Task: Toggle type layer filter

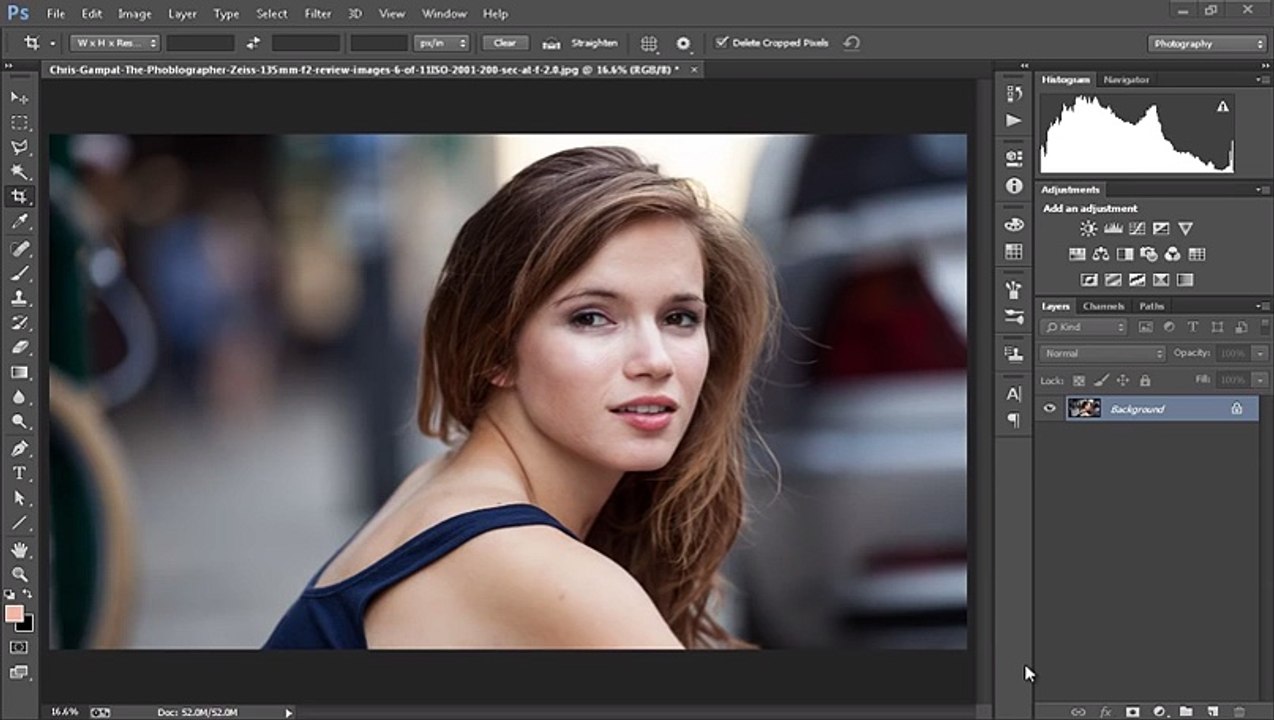Action: 1193,327
